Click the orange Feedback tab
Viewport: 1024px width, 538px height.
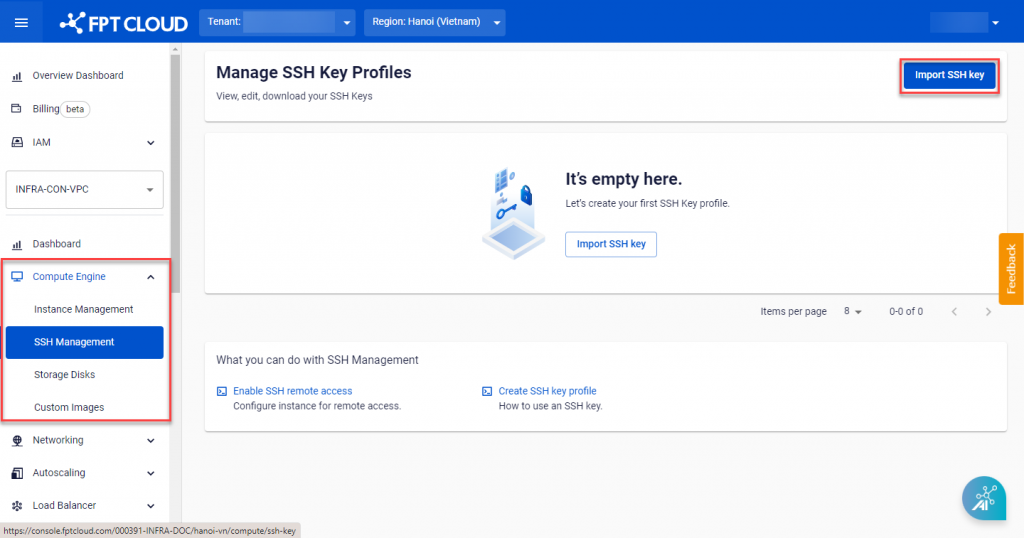click(x=1011, y=268)
